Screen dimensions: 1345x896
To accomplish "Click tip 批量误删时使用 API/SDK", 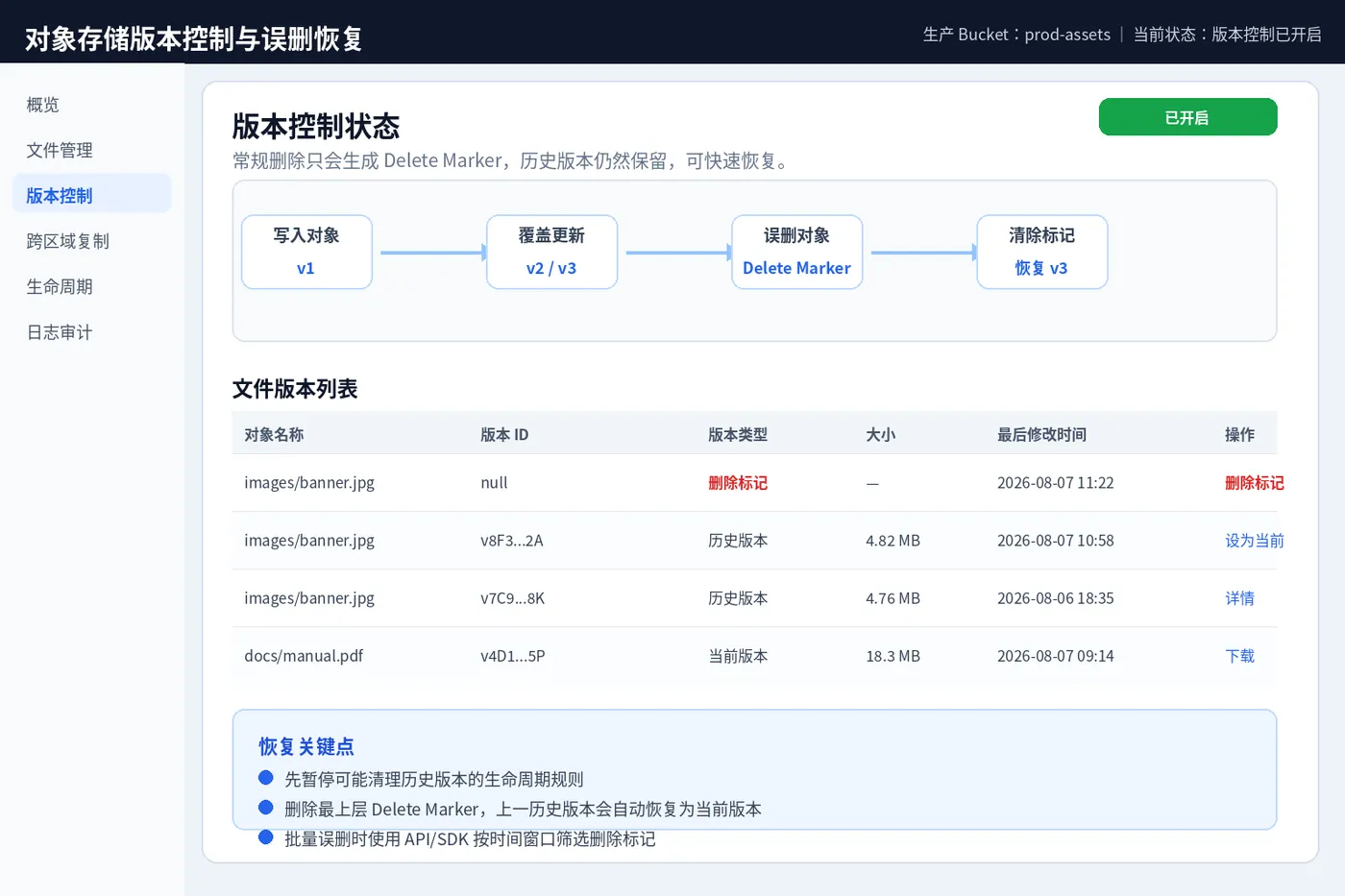I will point(470,838).
